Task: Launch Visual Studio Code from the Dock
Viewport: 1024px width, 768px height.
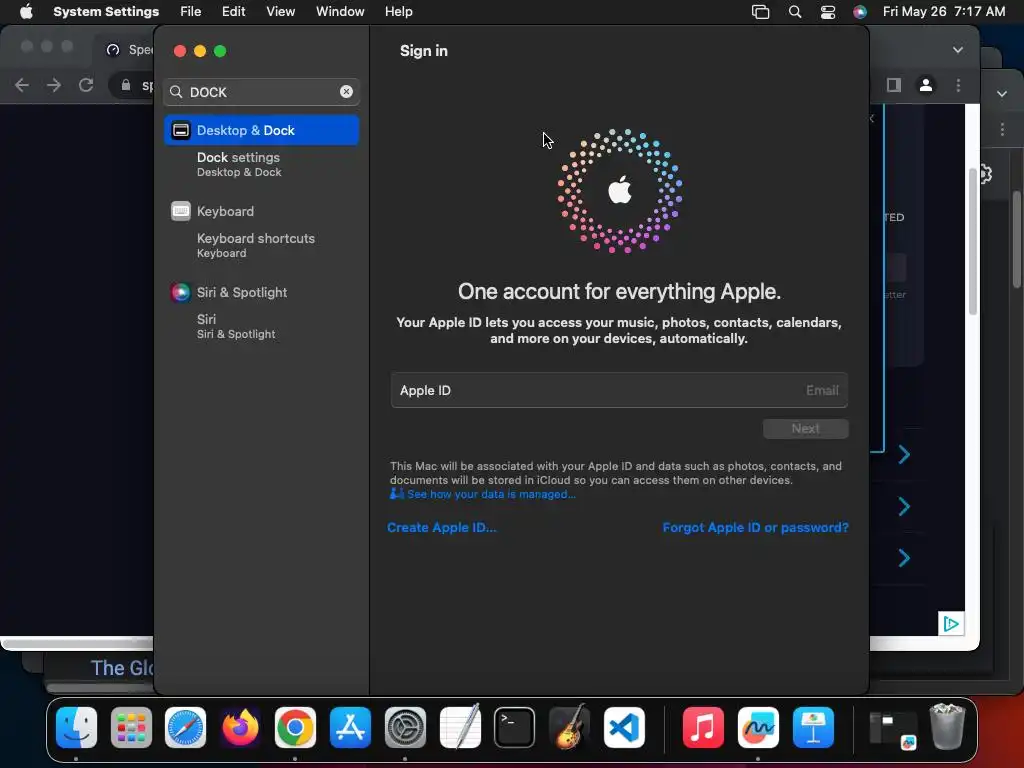Action: click(x=624, y=727)
